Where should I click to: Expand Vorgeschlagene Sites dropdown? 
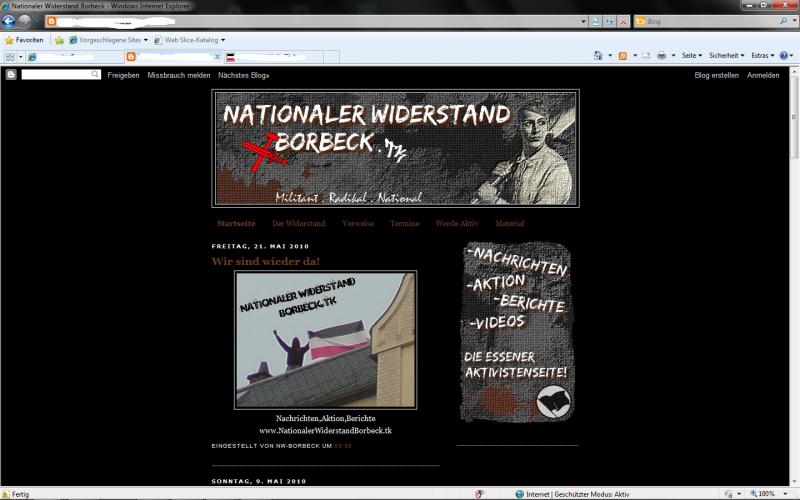pyautogui.click(x=146, y=40)
